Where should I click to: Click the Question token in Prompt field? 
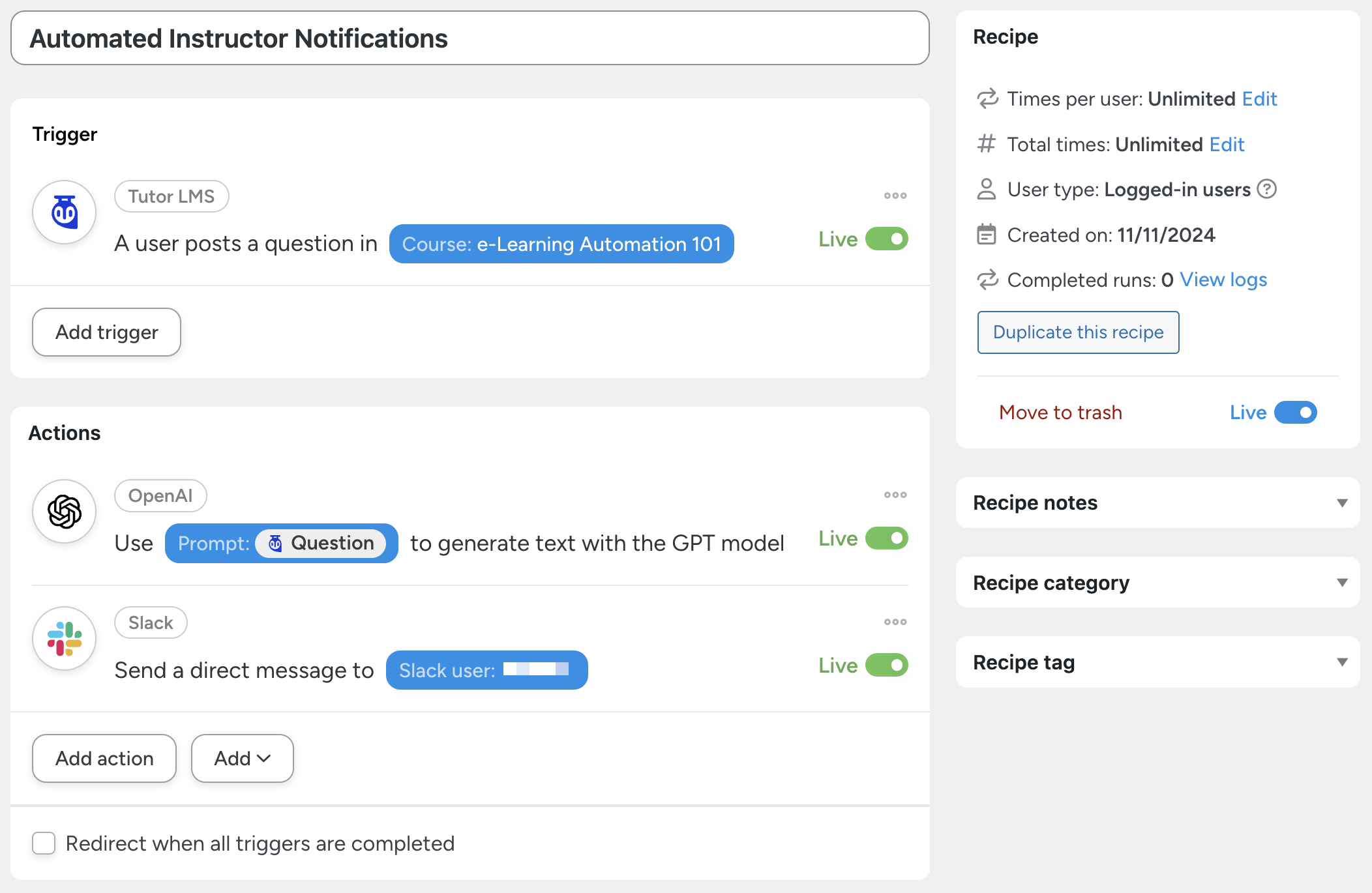(x=321, y=543)
